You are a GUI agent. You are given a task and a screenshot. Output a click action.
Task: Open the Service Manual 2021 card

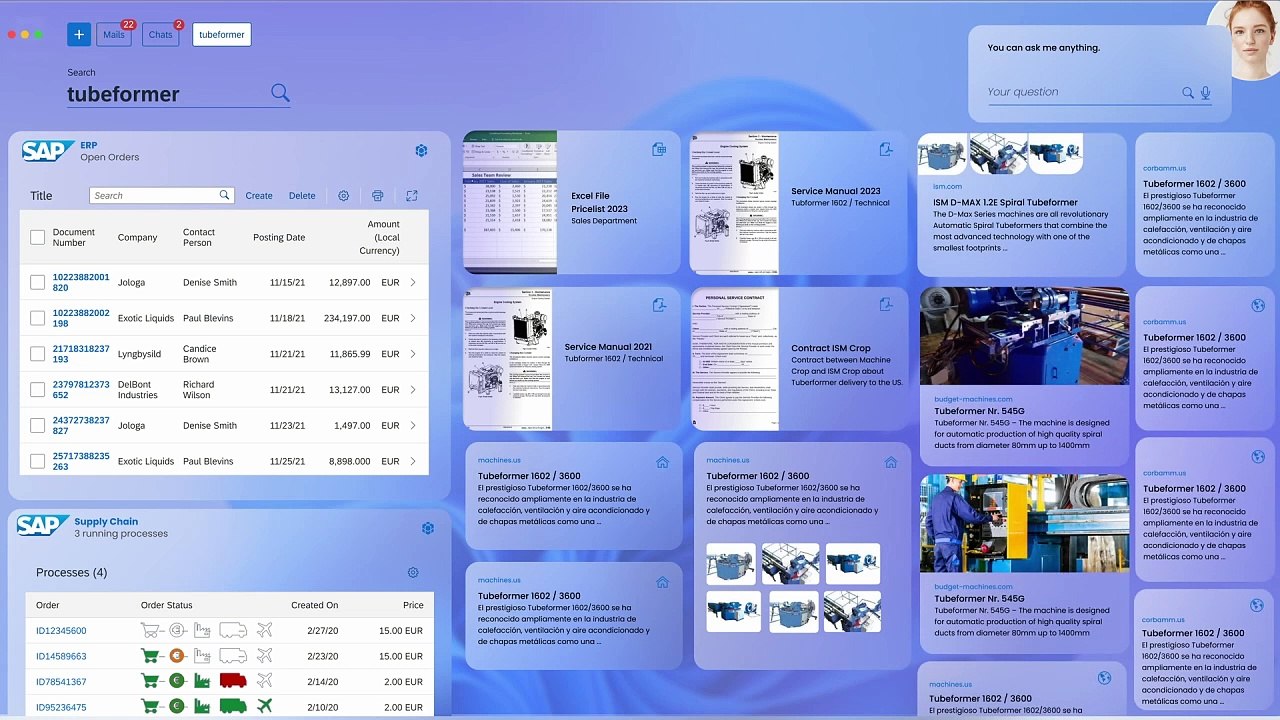coord(572,359)
